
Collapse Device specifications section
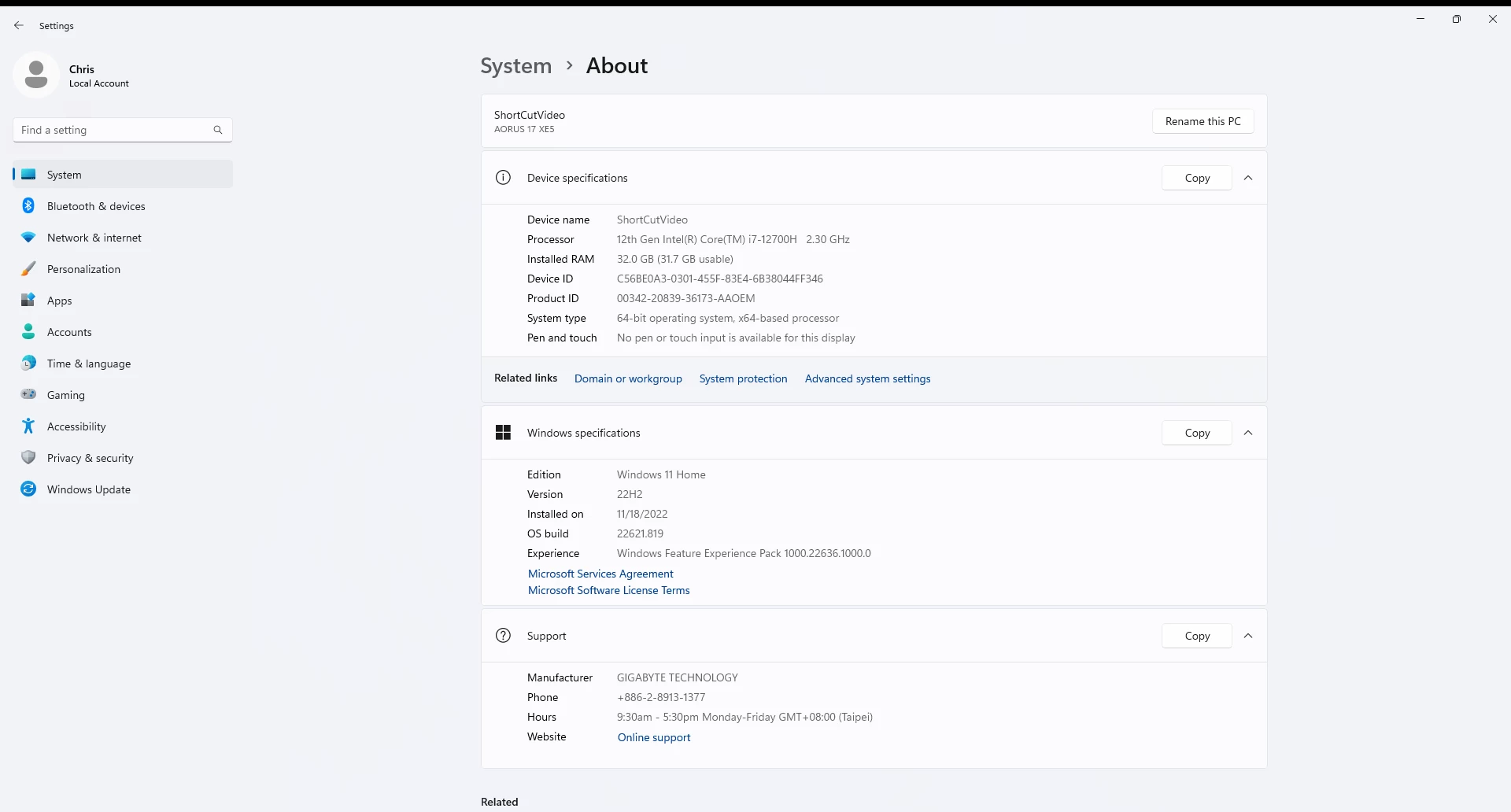tap(1248, 178)
